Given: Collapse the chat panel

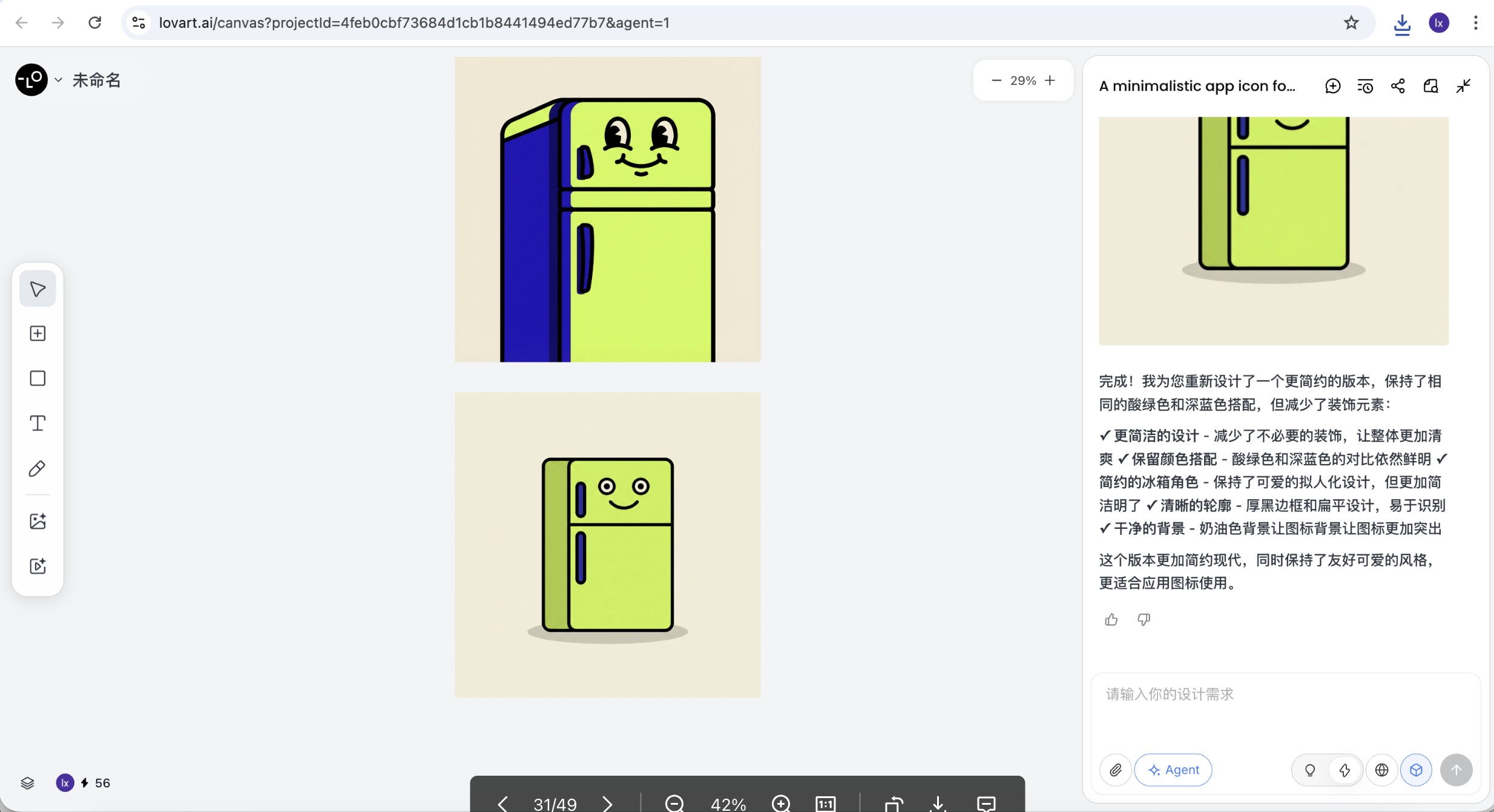Looking at the screenshot, I should (1463, 86).
